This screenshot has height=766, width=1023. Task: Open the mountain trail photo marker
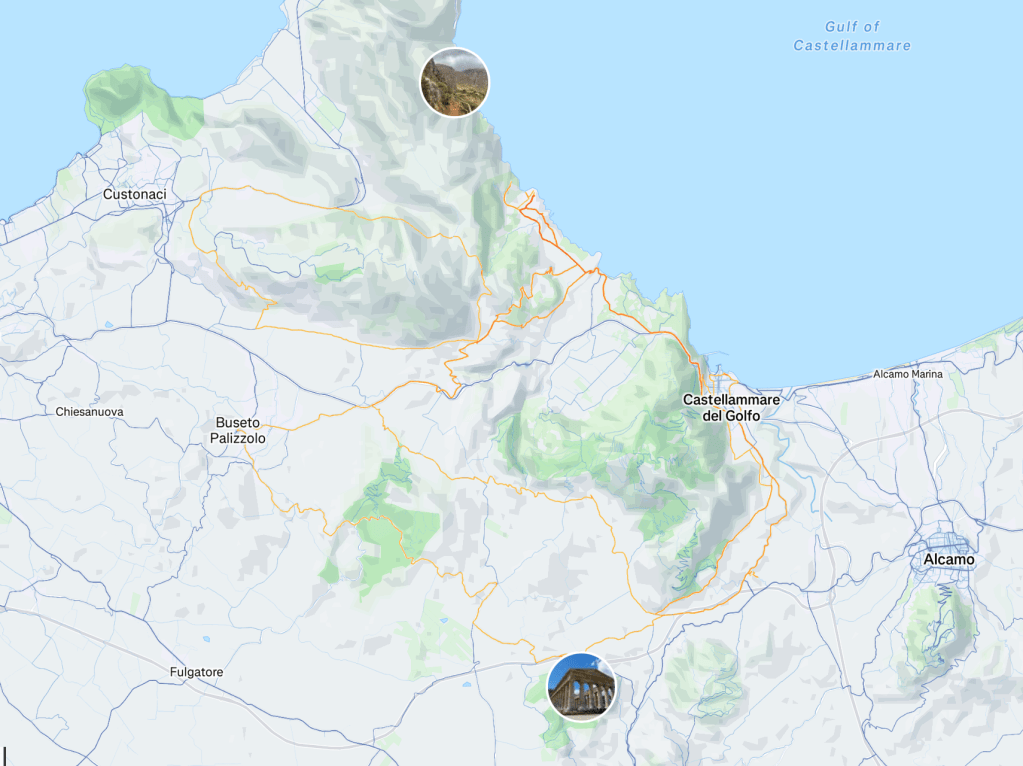(x=454, y=82)
